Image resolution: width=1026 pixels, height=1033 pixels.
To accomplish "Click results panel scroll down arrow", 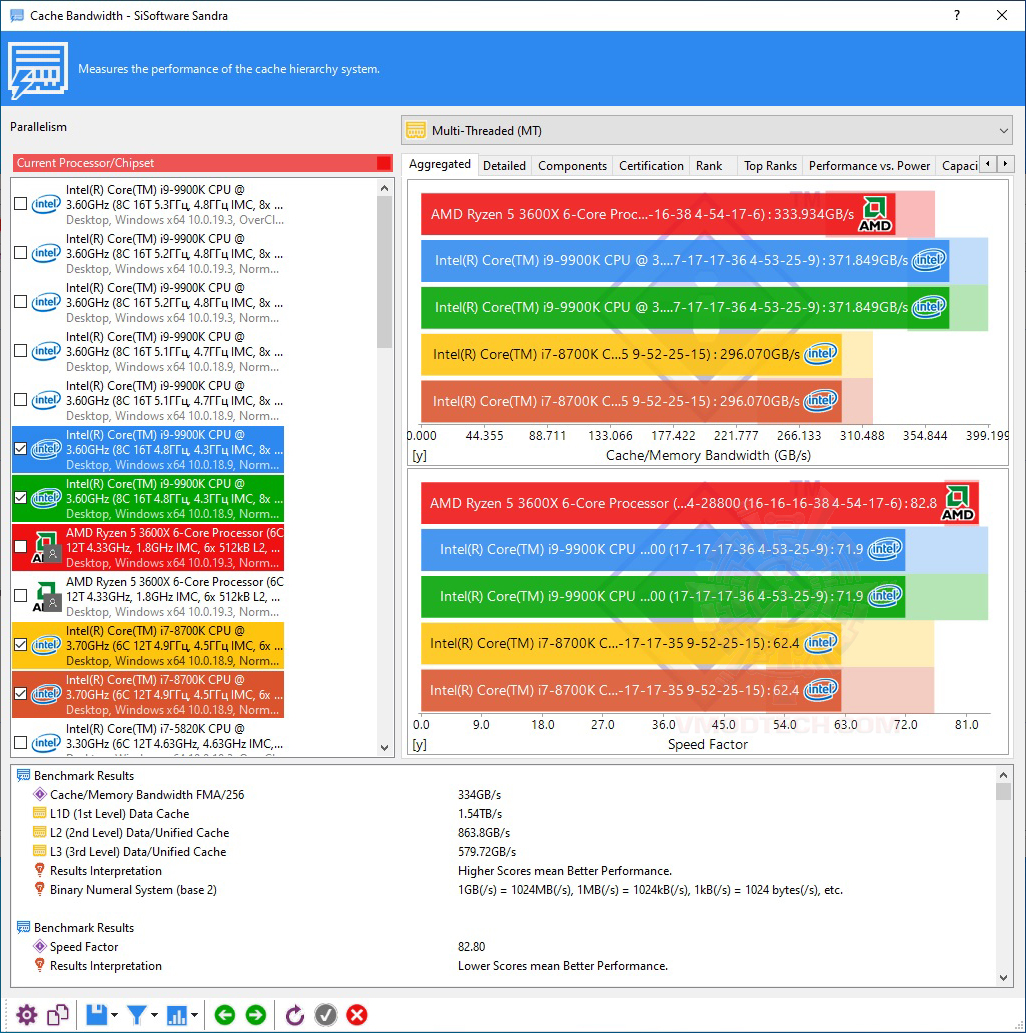I will [x=1003, y=978].
